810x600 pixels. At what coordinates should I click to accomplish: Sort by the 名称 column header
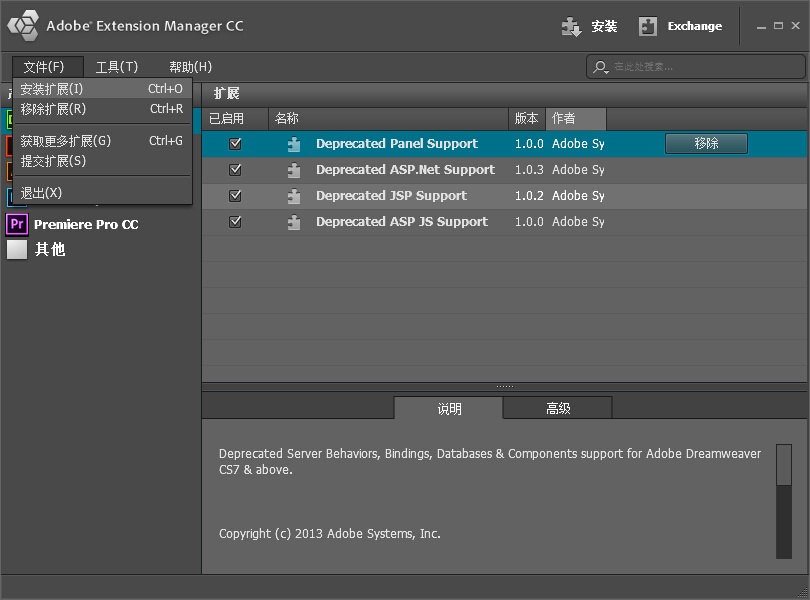388,119
